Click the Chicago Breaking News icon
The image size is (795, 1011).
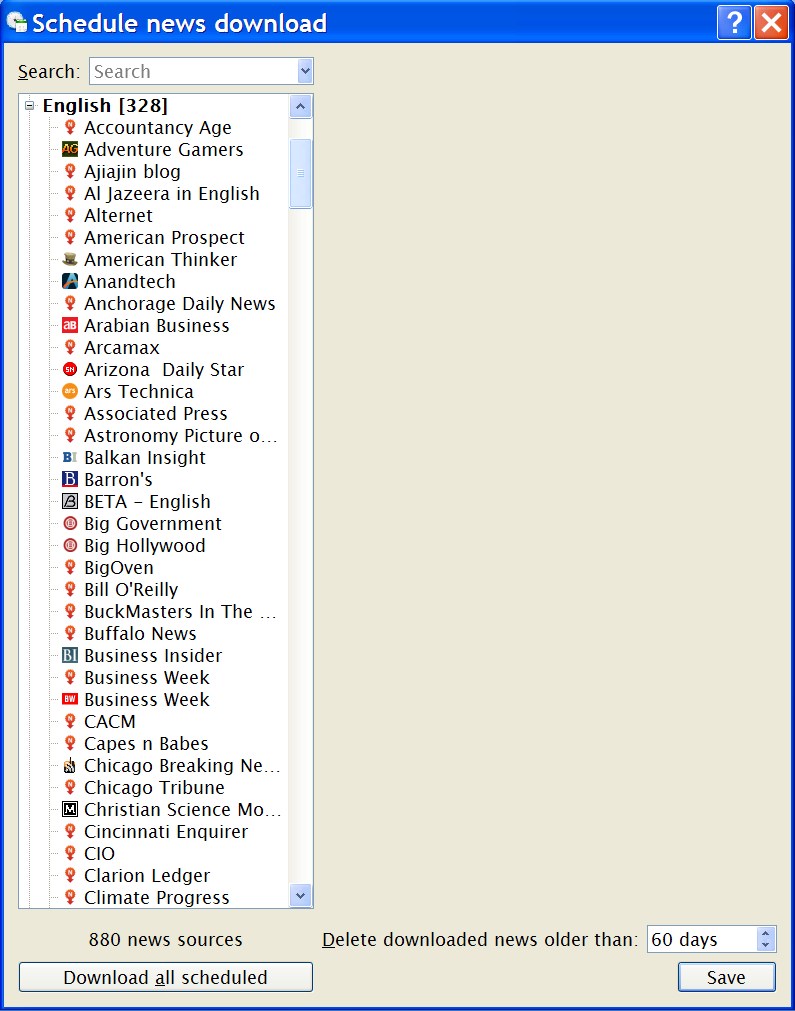click(70, 765)
